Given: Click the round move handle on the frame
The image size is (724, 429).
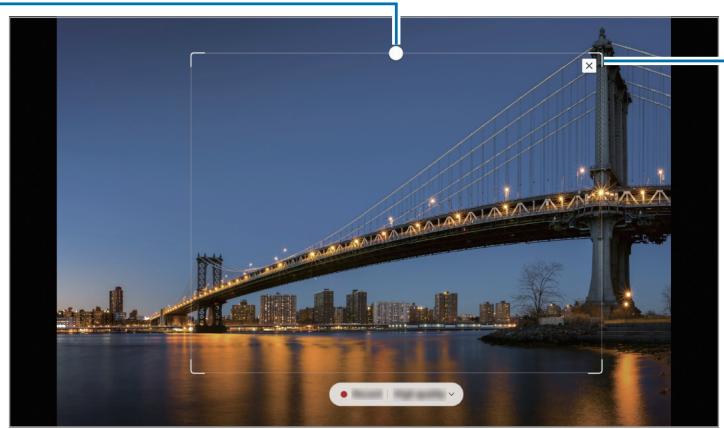Looking at the screenshot, I should [396, 53].
